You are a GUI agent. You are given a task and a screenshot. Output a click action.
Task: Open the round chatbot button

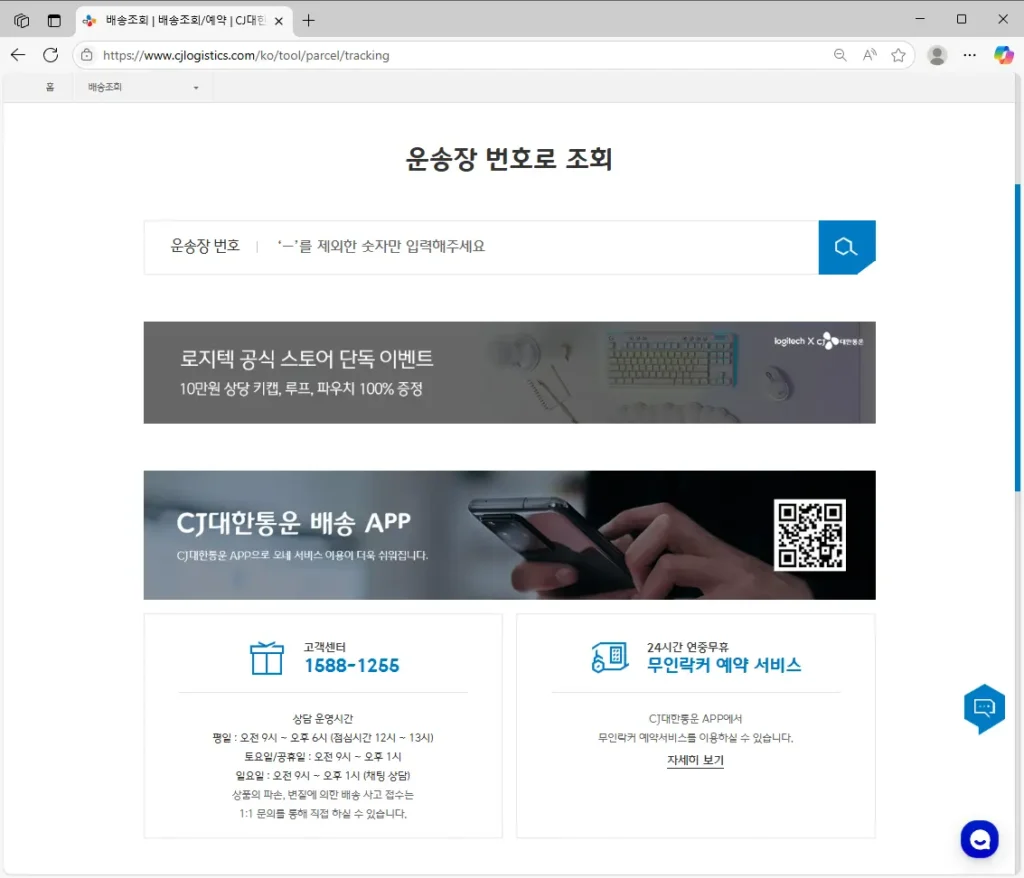(x=979, y=839)
